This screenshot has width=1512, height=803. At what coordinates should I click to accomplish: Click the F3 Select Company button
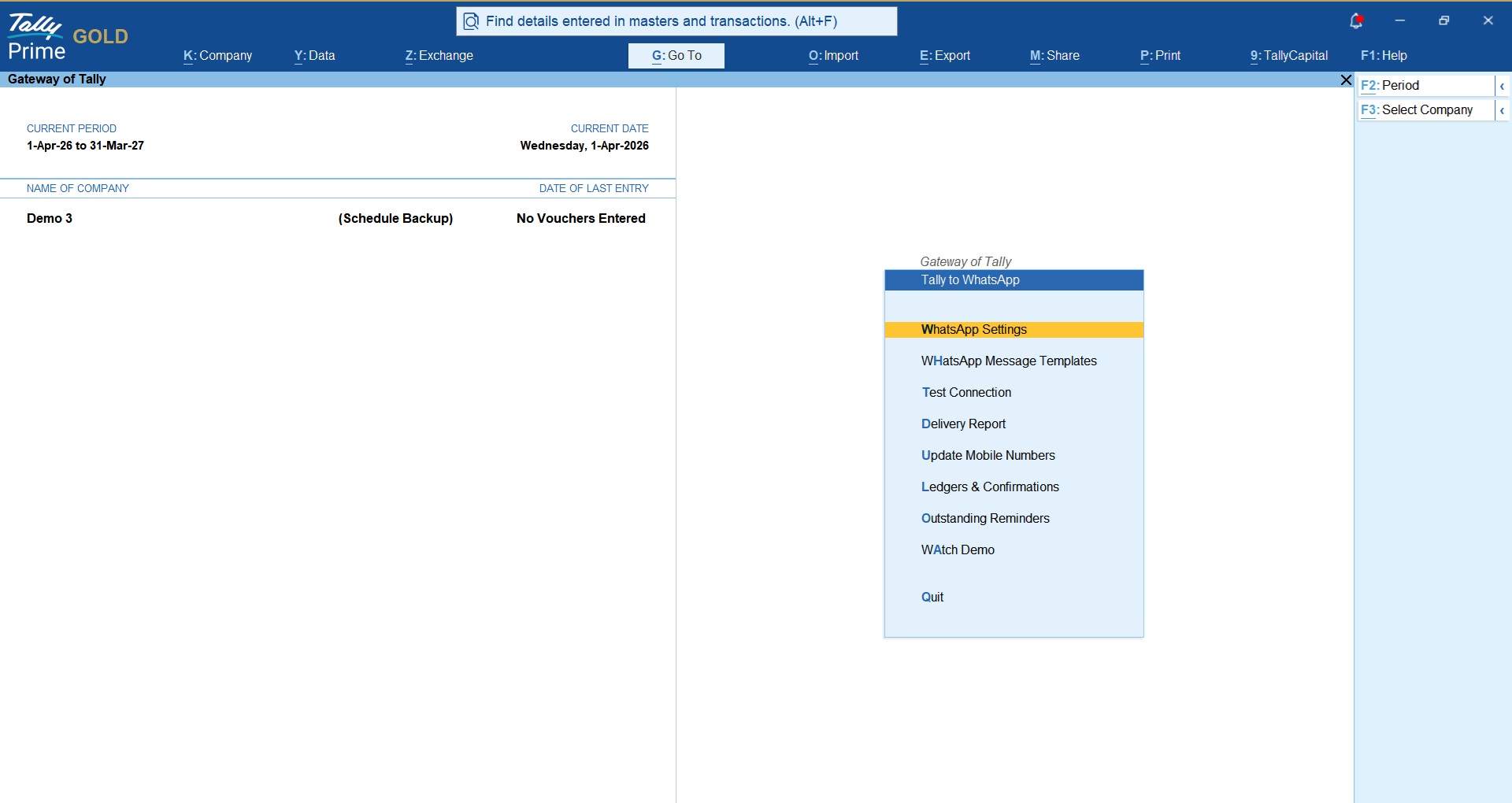[1425, 110]
